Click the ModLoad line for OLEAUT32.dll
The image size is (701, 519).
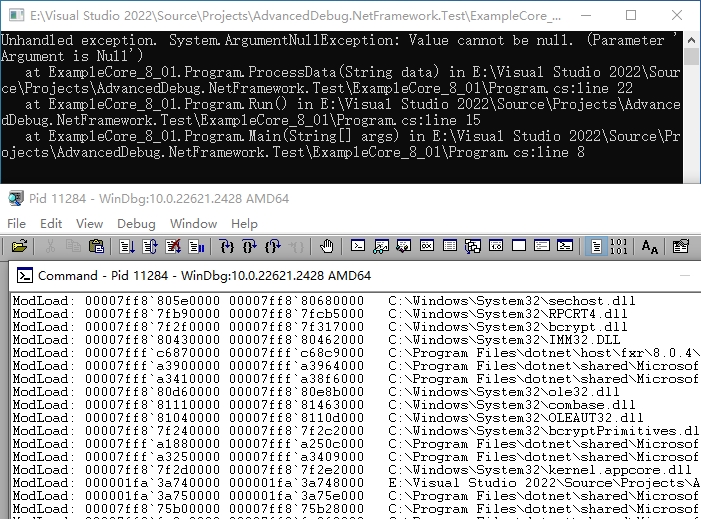(328, 418)
